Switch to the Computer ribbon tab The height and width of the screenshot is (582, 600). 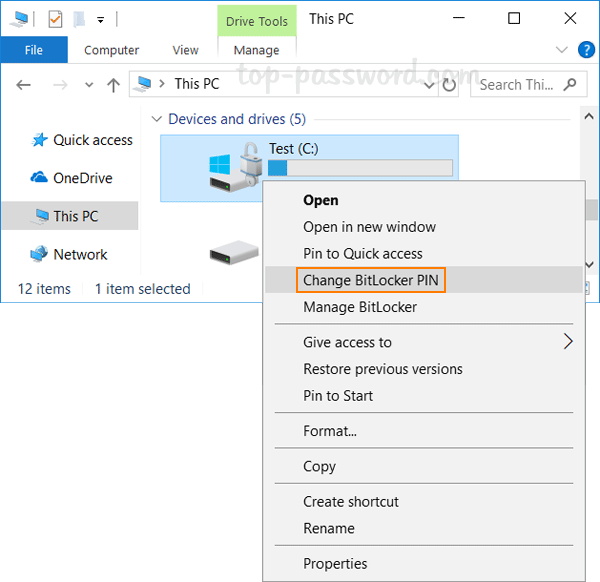click(111, 50)
